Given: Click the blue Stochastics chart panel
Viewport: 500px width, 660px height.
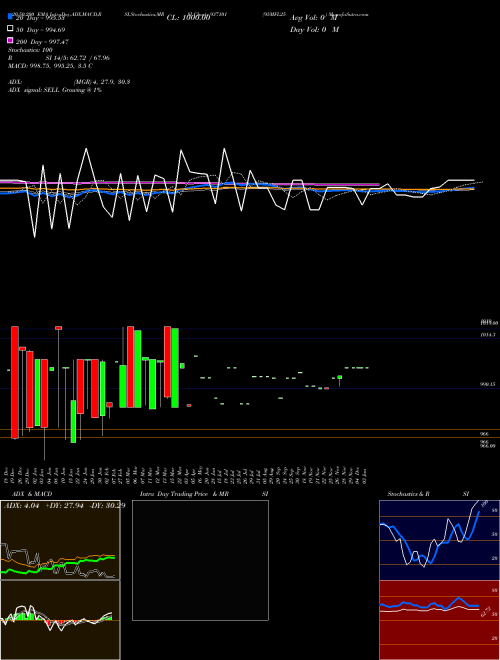Looking at the screenshot, I should tap(439, 540).
